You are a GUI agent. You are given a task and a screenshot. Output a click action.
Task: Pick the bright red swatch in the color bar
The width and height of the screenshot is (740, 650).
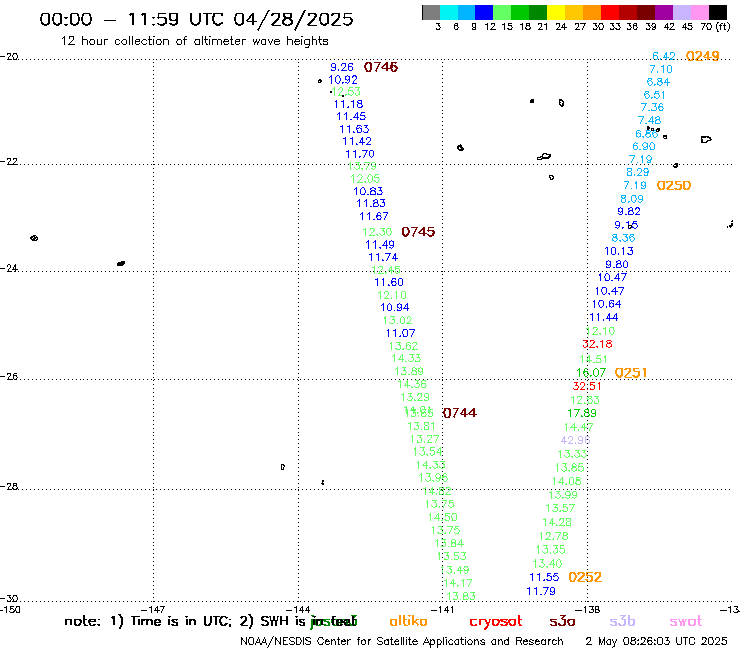[609, 12]
